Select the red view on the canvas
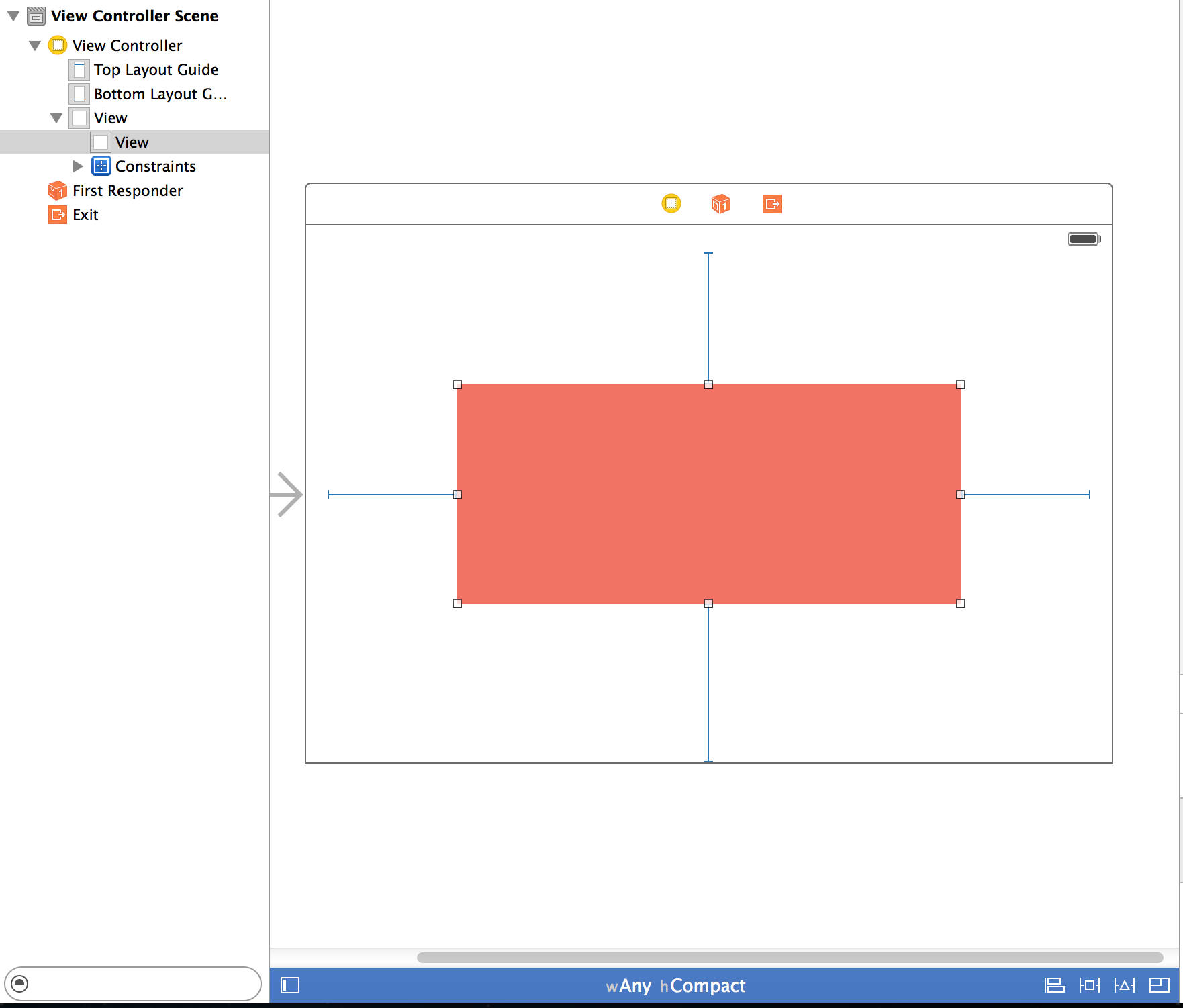Screen dimensions: 1183x1008 pos(708,493)
